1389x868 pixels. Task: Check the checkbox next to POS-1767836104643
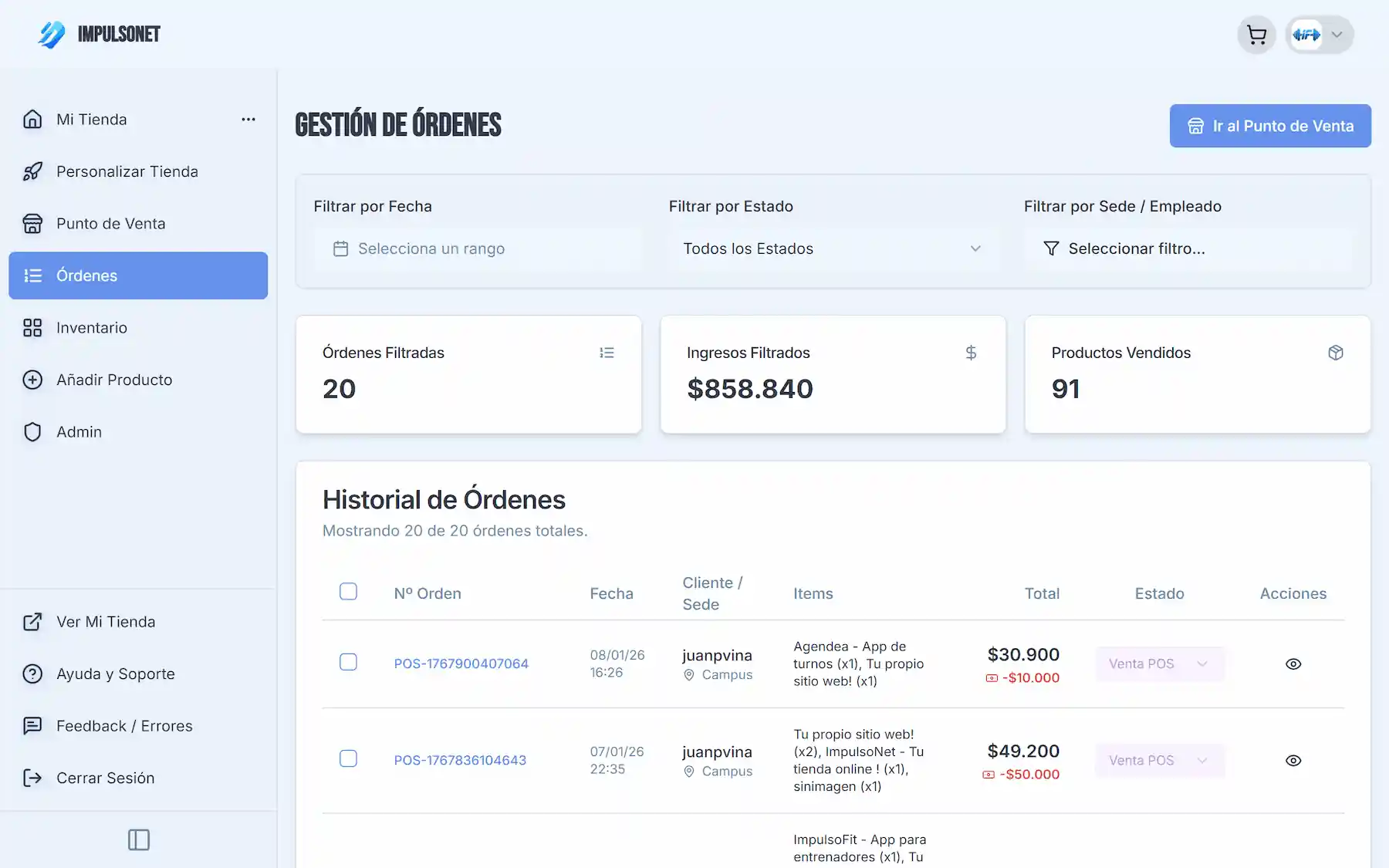pyautogui.click(x=349, y=758)
